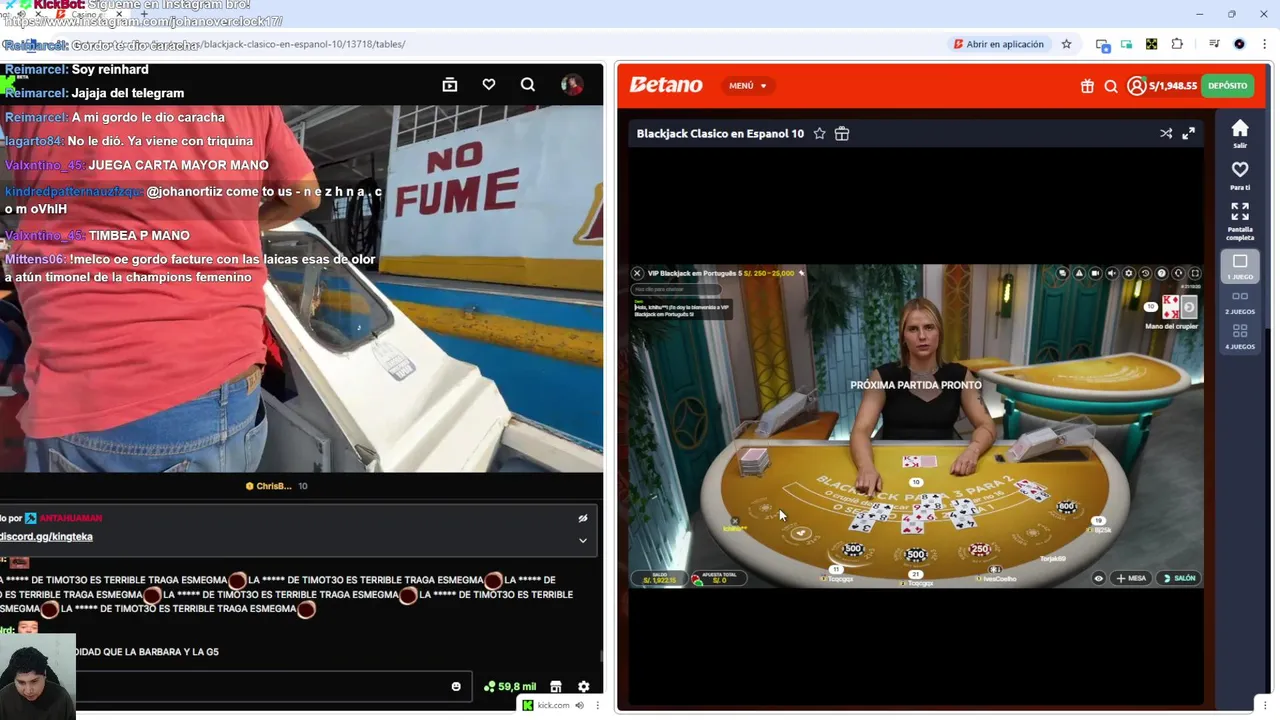This screenshot has width=1280, height=720.
Task: Open the blackjack game settings gear
Action: click(1129, 273)
